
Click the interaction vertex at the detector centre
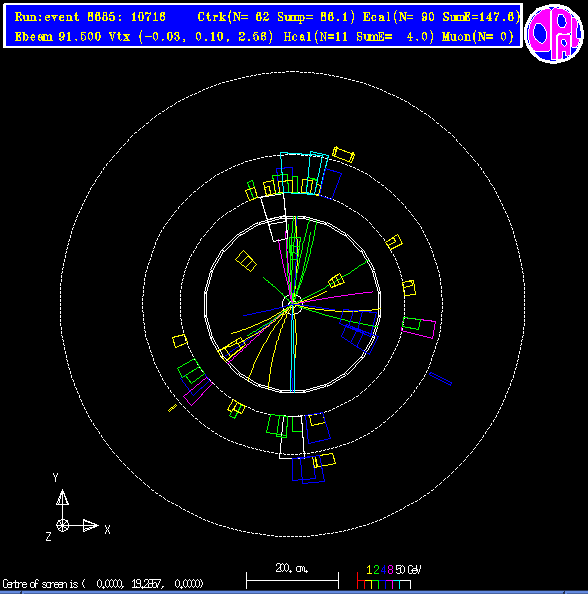tap(292, 303)
